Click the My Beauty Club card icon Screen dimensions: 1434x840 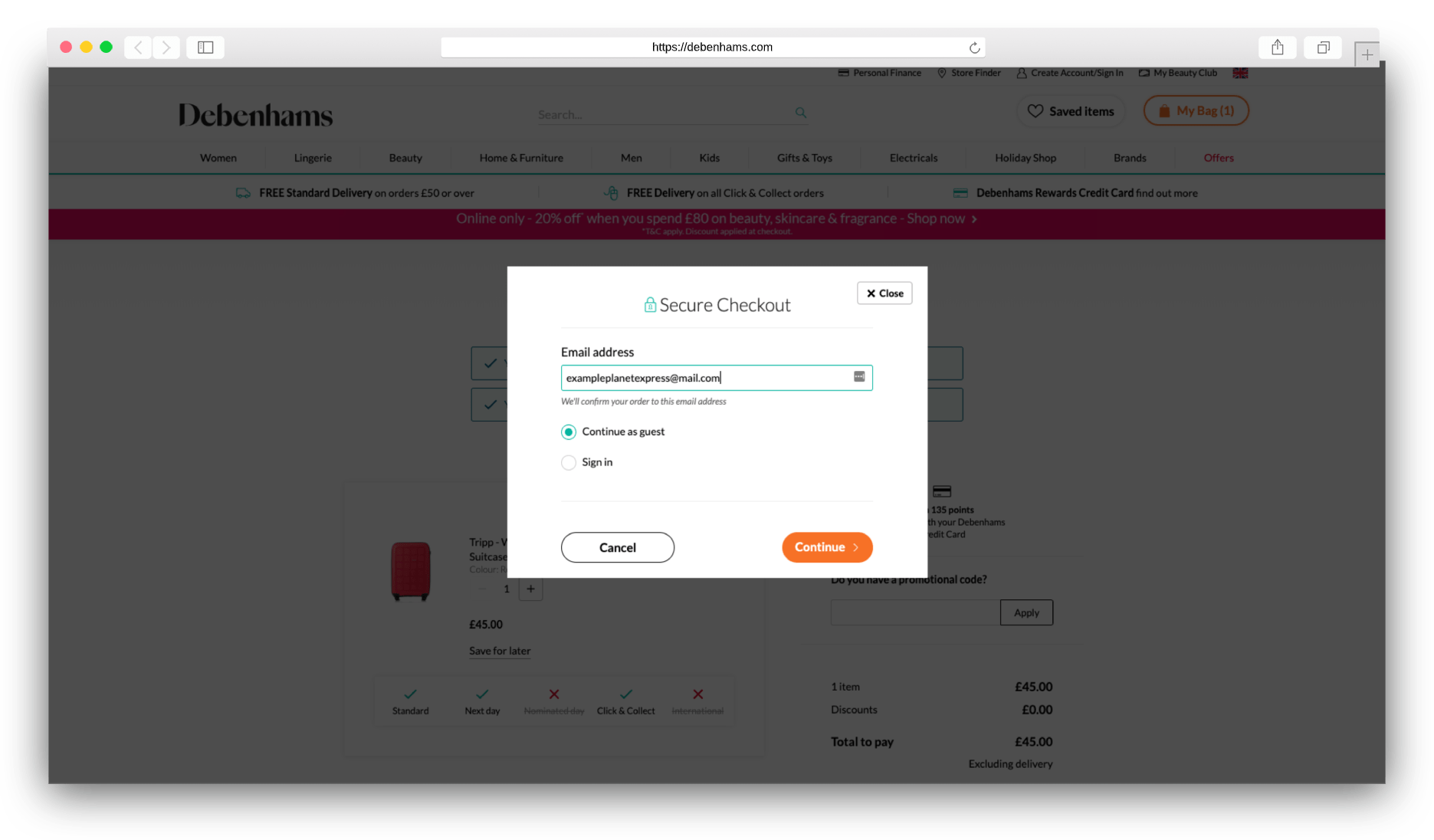1144,73
